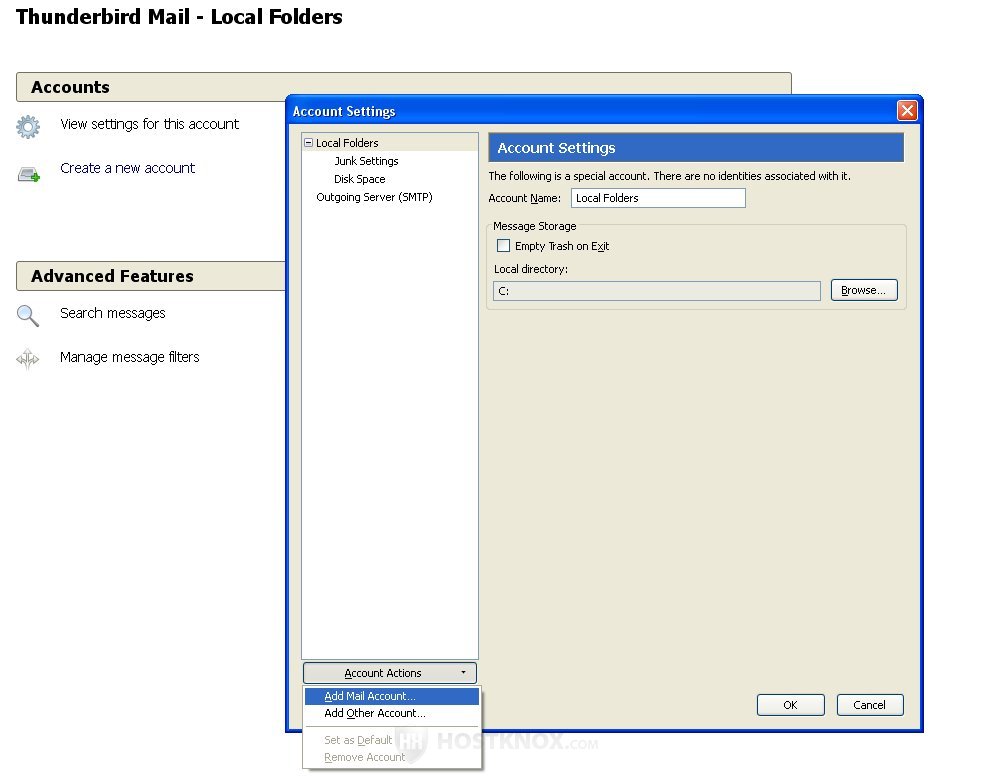Close the Account Settings dialog
Image resolution: width=996 pixels, height=777 pixels.
click(906, 111)
